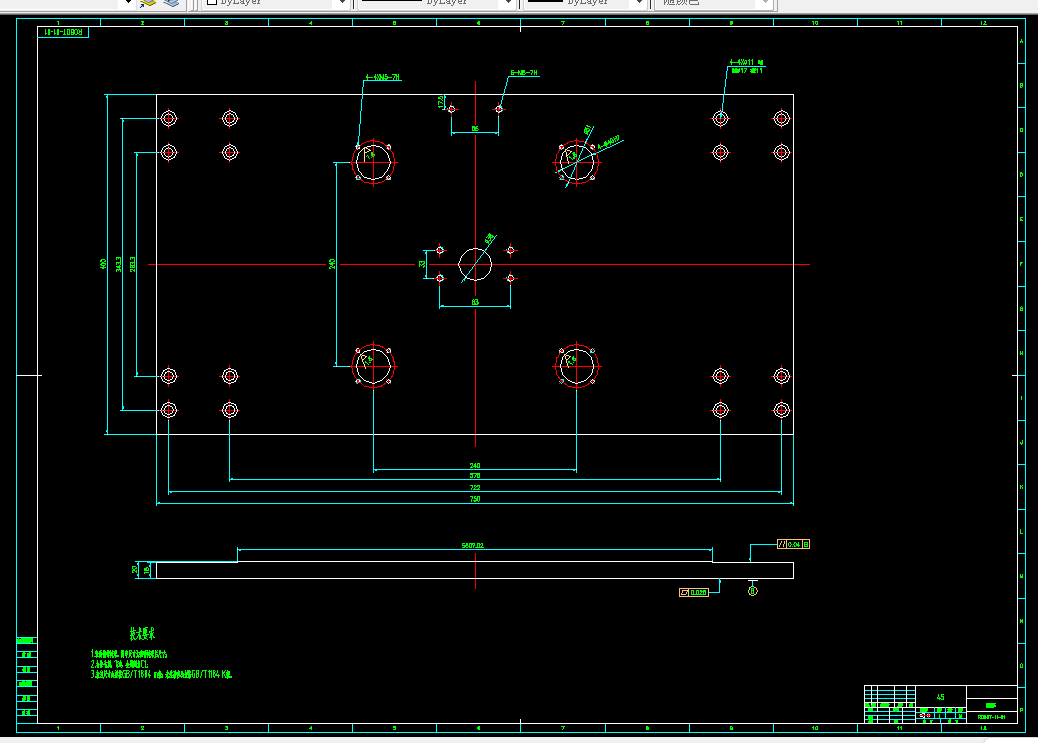
Task: Open the ByLayer lineweight control dropdown
Action: click(585, 3)
